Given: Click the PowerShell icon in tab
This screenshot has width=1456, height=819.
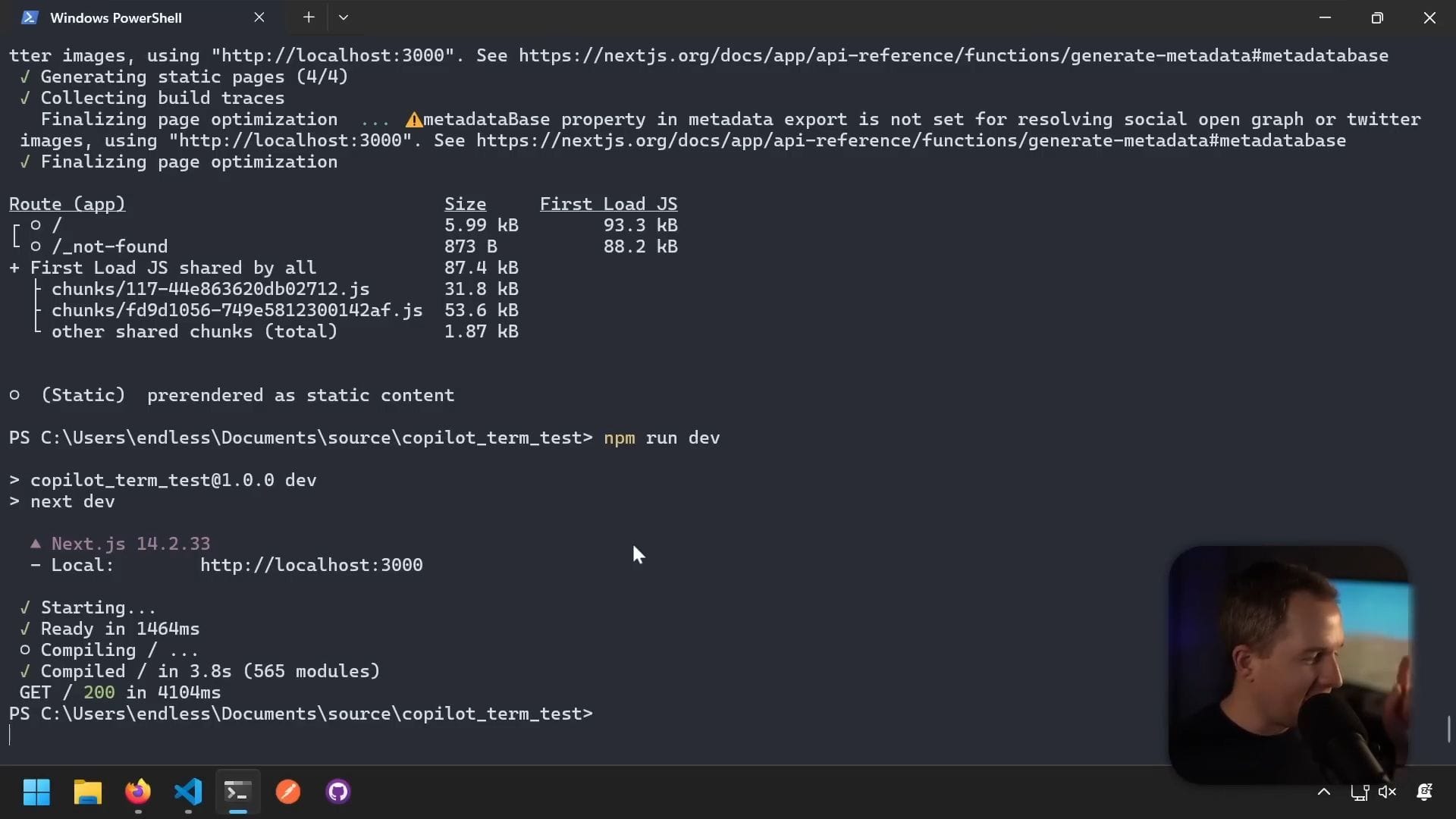Looking at the screenshot, I should pos(30,17).
